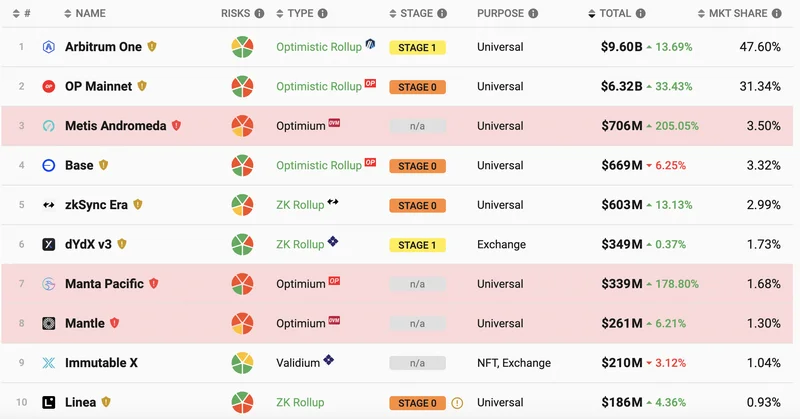Sort by the Stage column header
The height and width of the screenshot is (419, 800).
click(410, 14)
